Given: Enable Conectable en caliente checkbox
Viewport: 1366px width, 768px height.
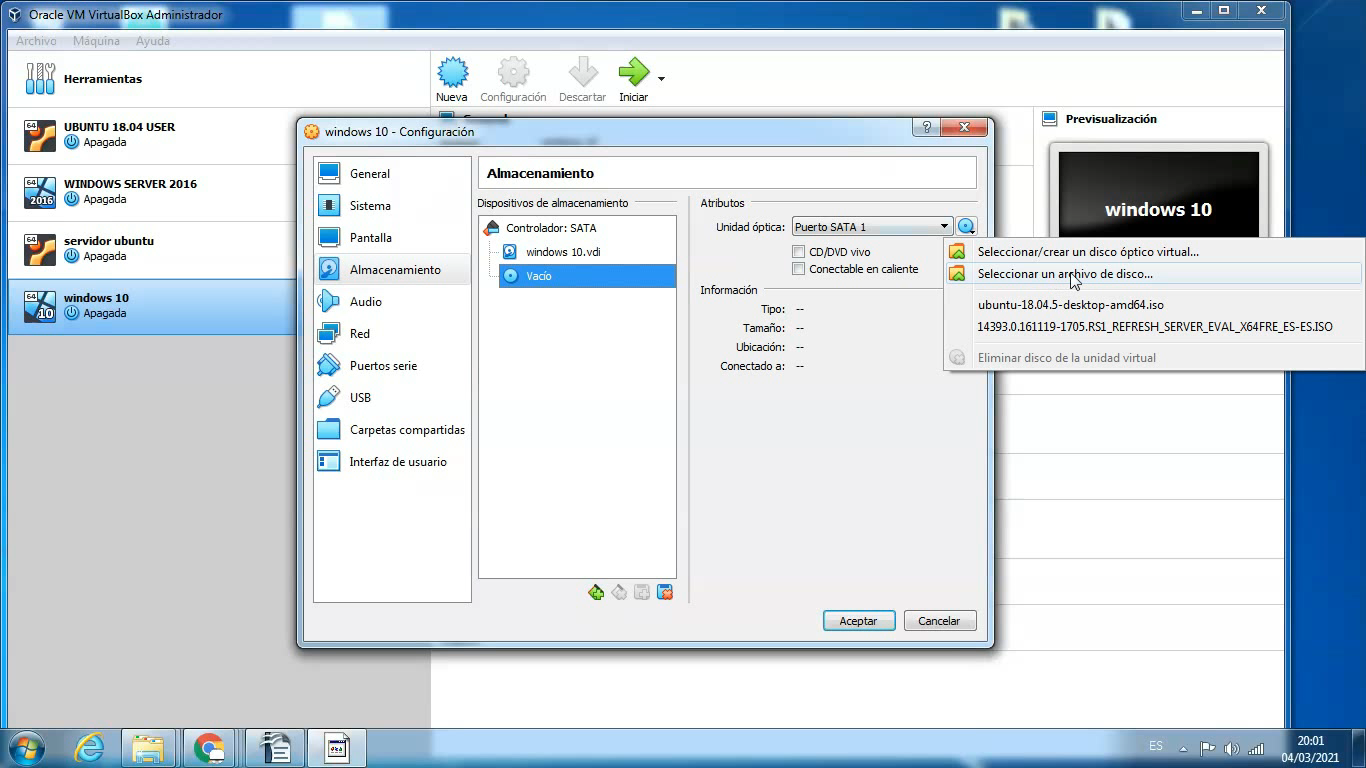Looking at the screenshot, I should click(x=799, y=269).
